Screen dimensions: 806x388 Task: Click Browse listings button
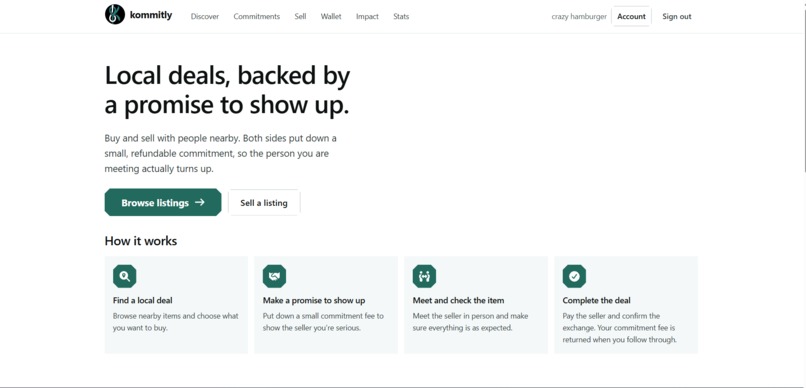coord(163,202)
